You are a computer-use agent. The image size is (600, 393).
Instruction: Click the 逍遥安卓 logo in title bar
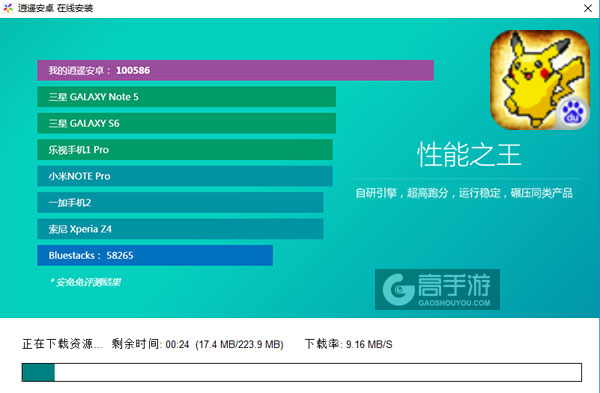click(x=8, y=8)
